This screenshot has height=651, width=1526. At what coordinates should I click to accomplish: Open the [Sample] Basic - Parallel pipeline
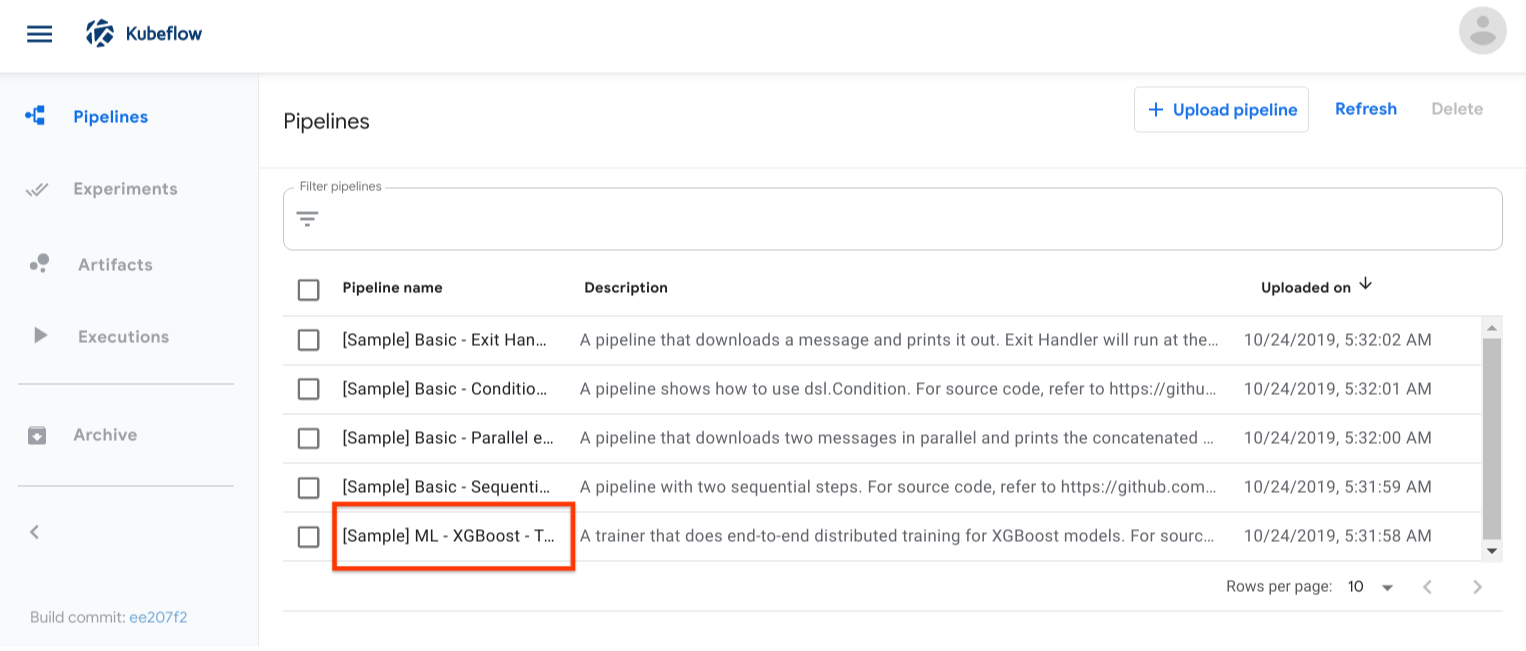(448, 438)
